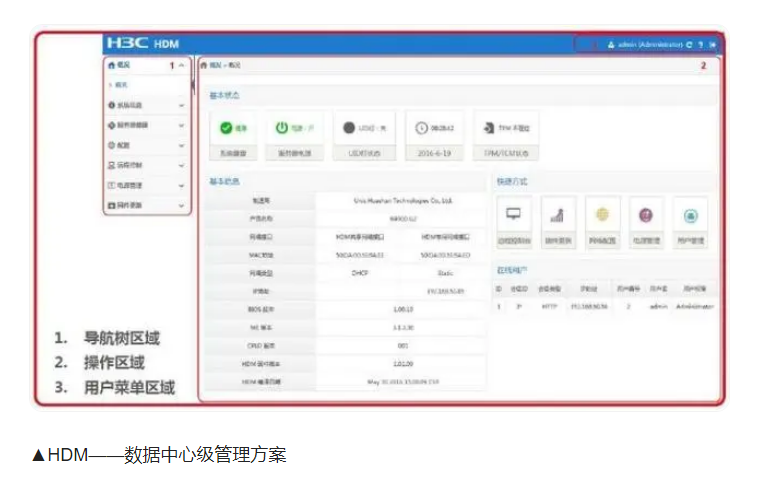Open the purple power management shortcut
Viewport: 772px width, 479px height.
pyautogui.click(x=646, y=215)
